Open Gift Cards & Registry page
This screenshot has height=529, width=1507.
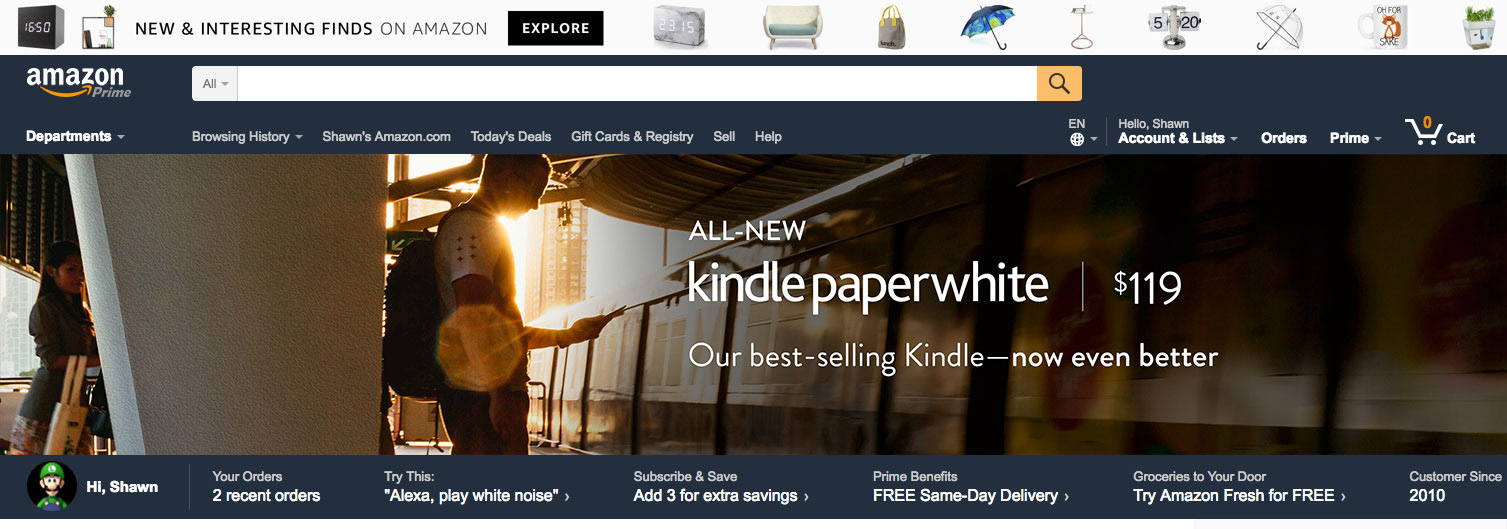[632, 137]
